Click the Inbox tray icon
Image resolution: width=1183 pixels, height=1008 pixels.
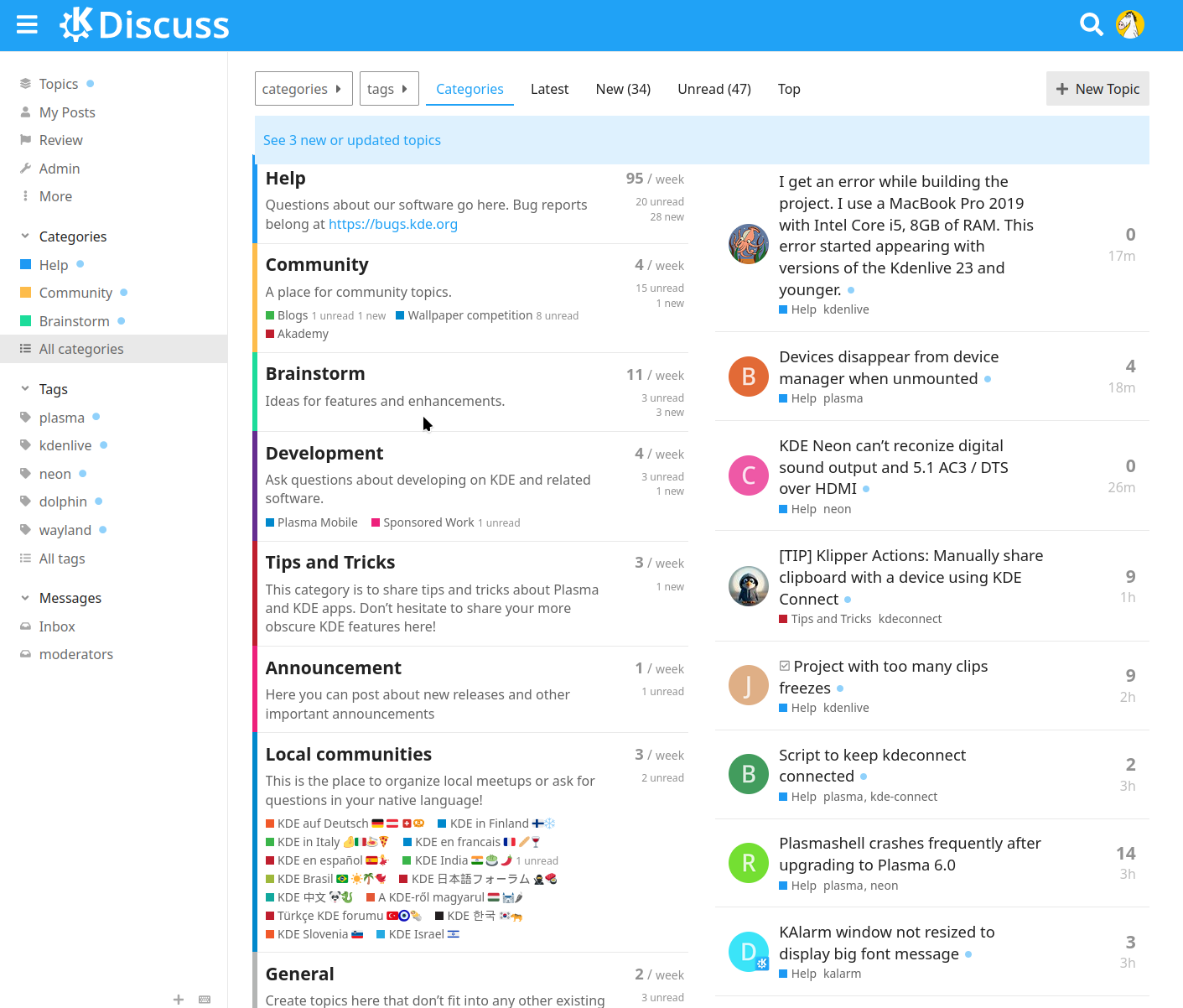pyautogui.click(x=25, y=626)
